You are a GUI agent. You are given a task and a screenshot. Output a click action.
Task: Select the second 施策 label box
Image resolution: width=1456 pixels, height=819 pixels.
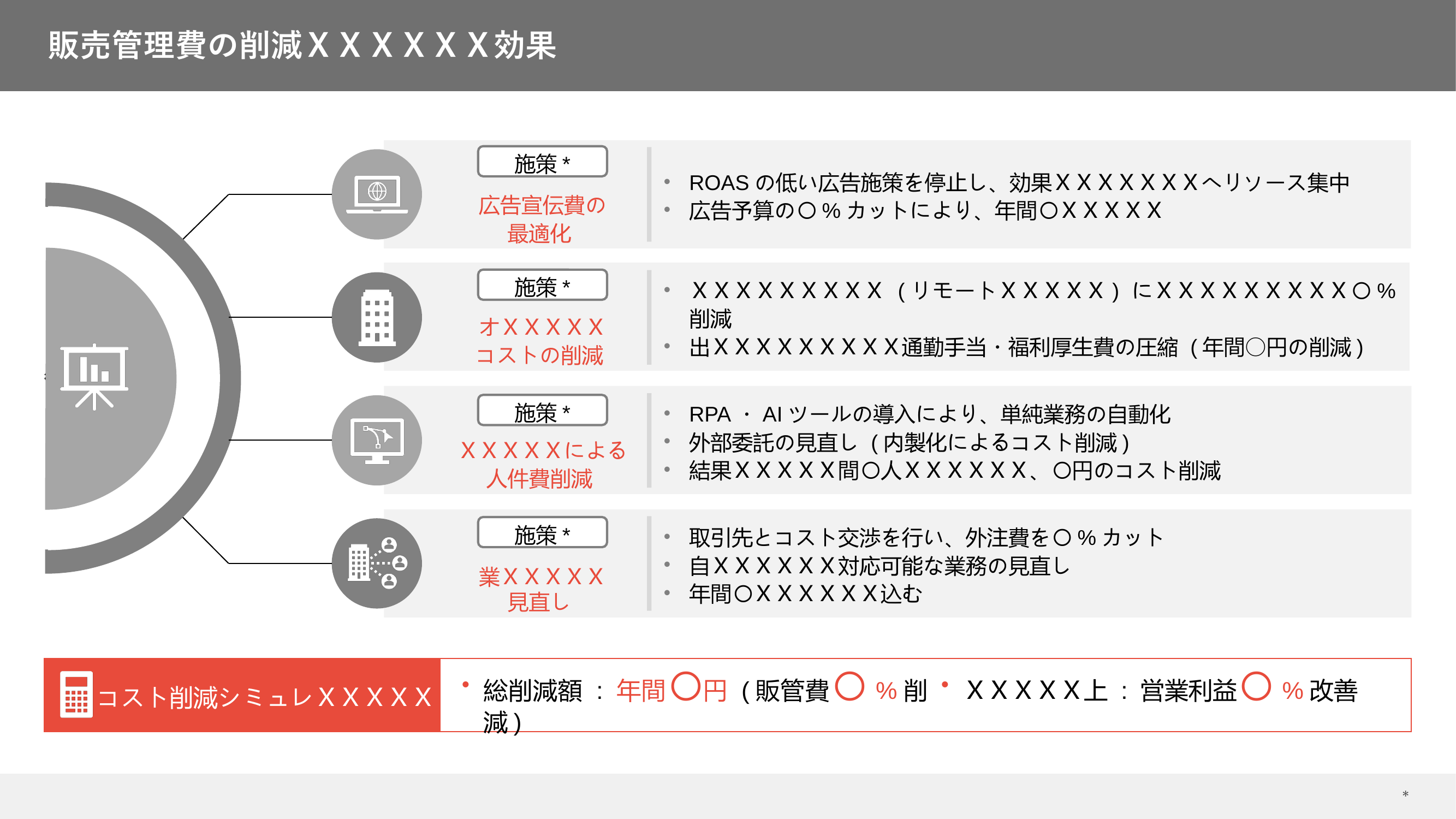coord(542,286)
